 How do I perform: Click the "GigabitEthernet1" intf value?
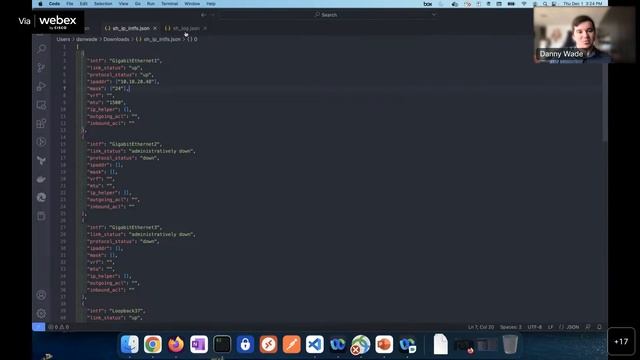click(135, 61)
